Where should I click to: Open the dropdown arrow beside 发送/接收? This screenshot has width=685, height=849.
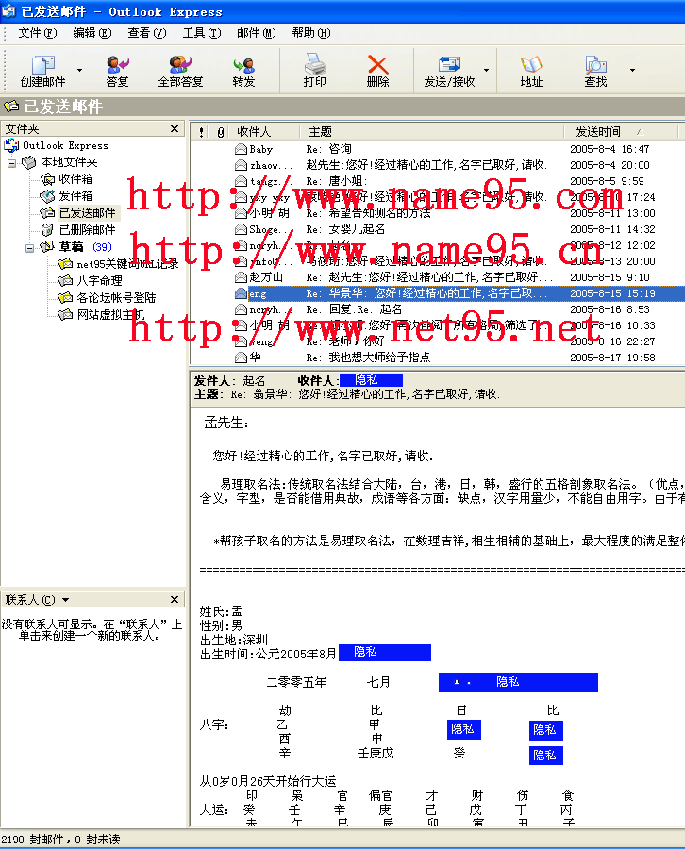click(x=486, y=70)
